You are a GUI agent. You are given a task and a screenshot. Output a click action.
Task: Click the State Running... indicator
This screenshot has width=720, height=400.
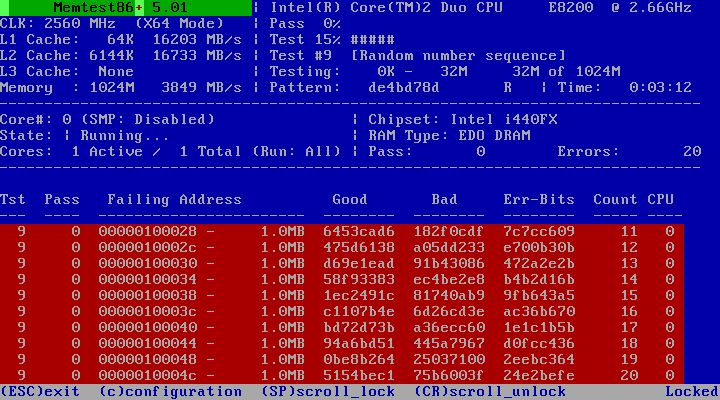pos(84,136)
